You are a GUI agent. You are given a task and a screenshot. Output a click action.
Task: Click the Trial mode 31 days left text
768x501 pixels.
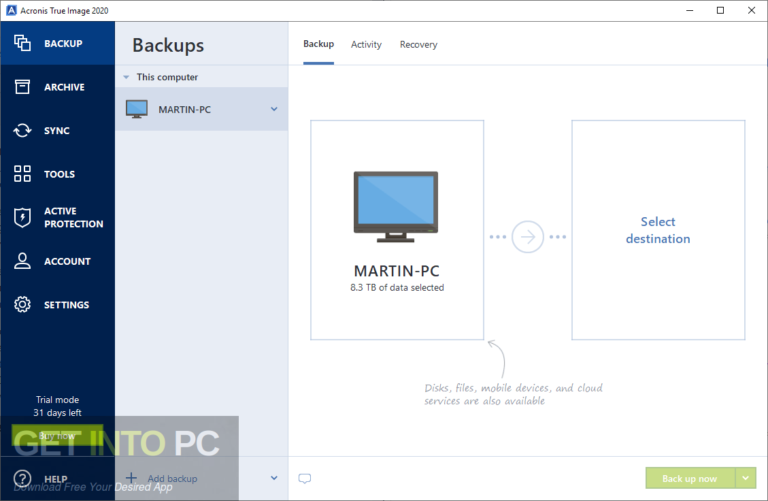(57, 406)
